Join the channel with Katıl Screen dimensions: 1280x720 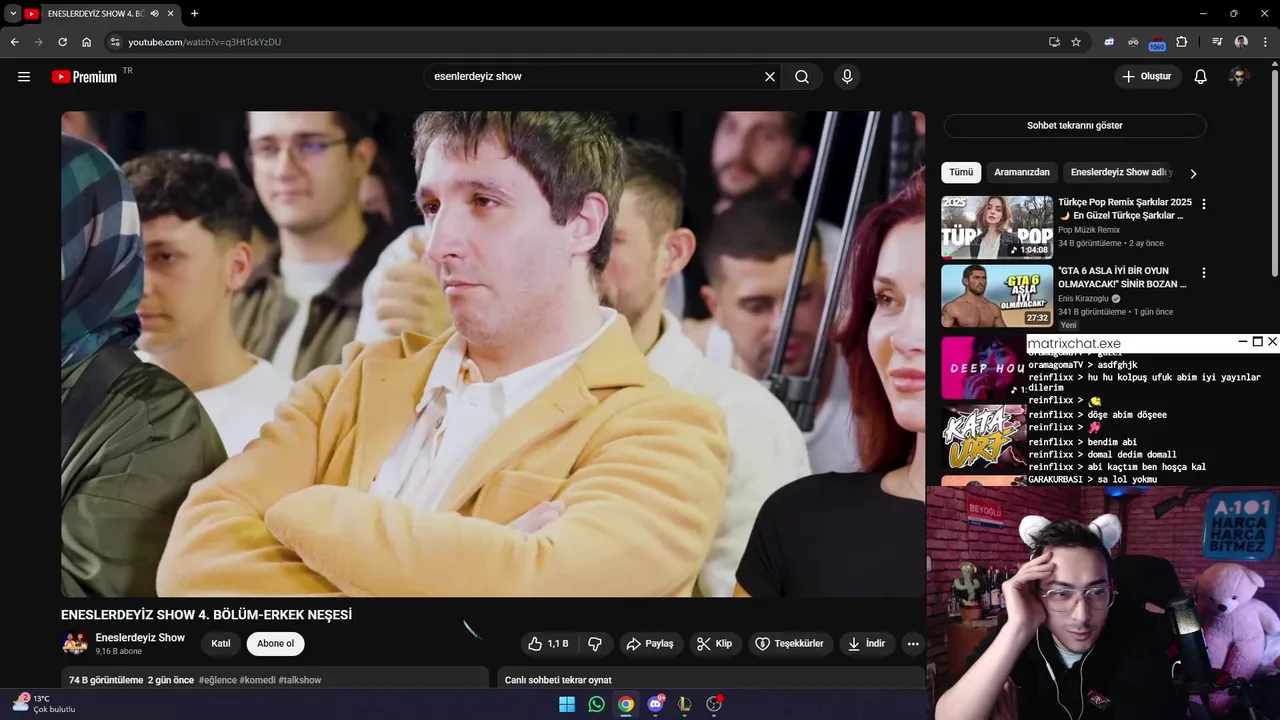pyautogui.click(x=221, y=644)
